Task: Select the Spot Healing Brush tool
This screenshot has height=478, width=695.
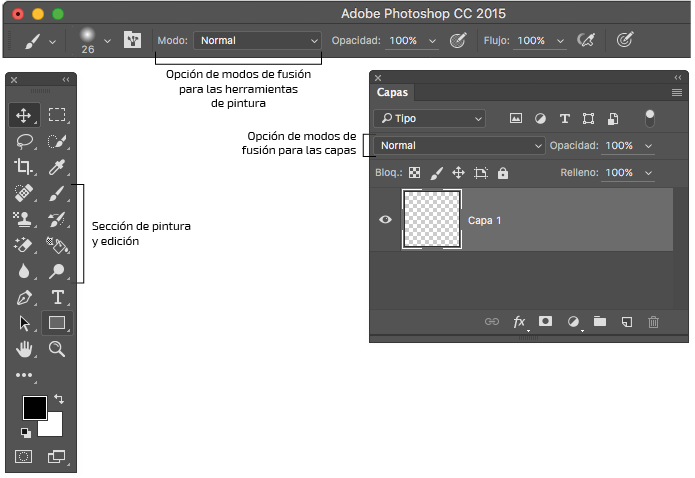Action: tap(24, 193)
